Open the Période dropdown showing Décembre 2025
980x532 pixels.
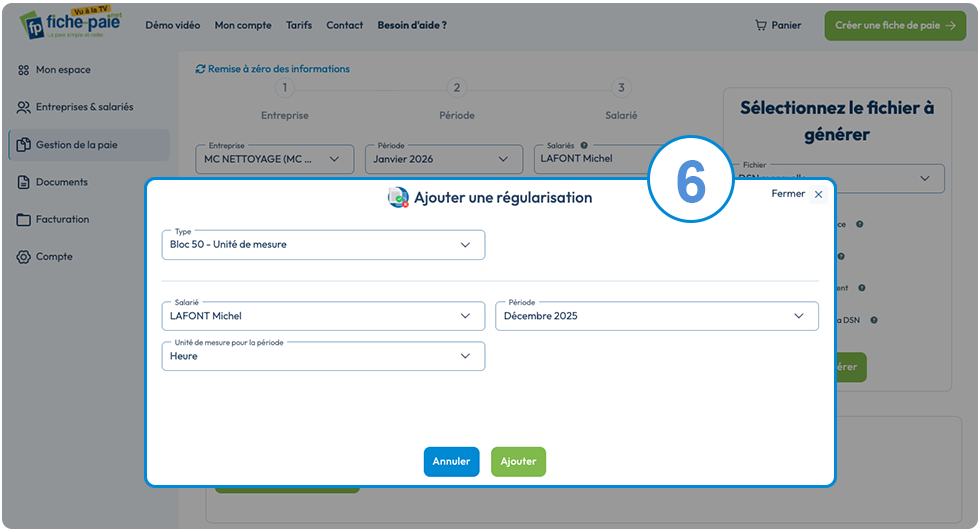657,316
